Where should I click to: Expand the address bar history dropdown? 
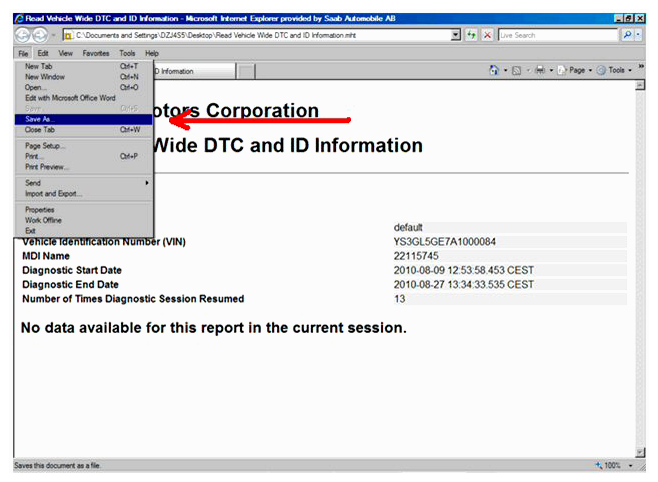coord(456,35)
